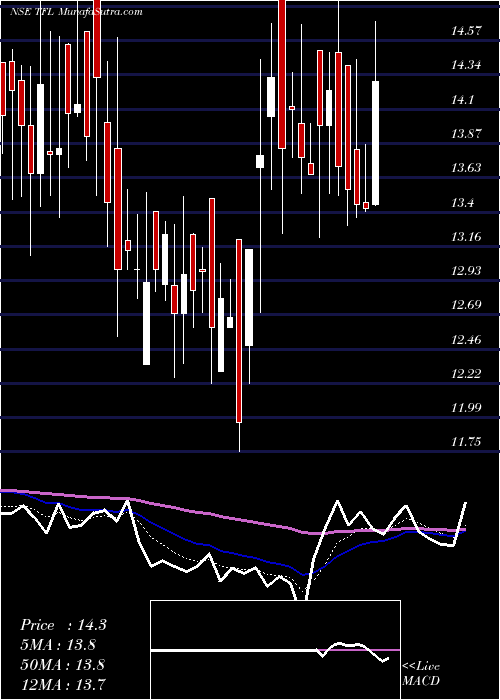500x700 pixels.
Task: Click the last white candlestick on the right
Action: (x=375, y=143)
